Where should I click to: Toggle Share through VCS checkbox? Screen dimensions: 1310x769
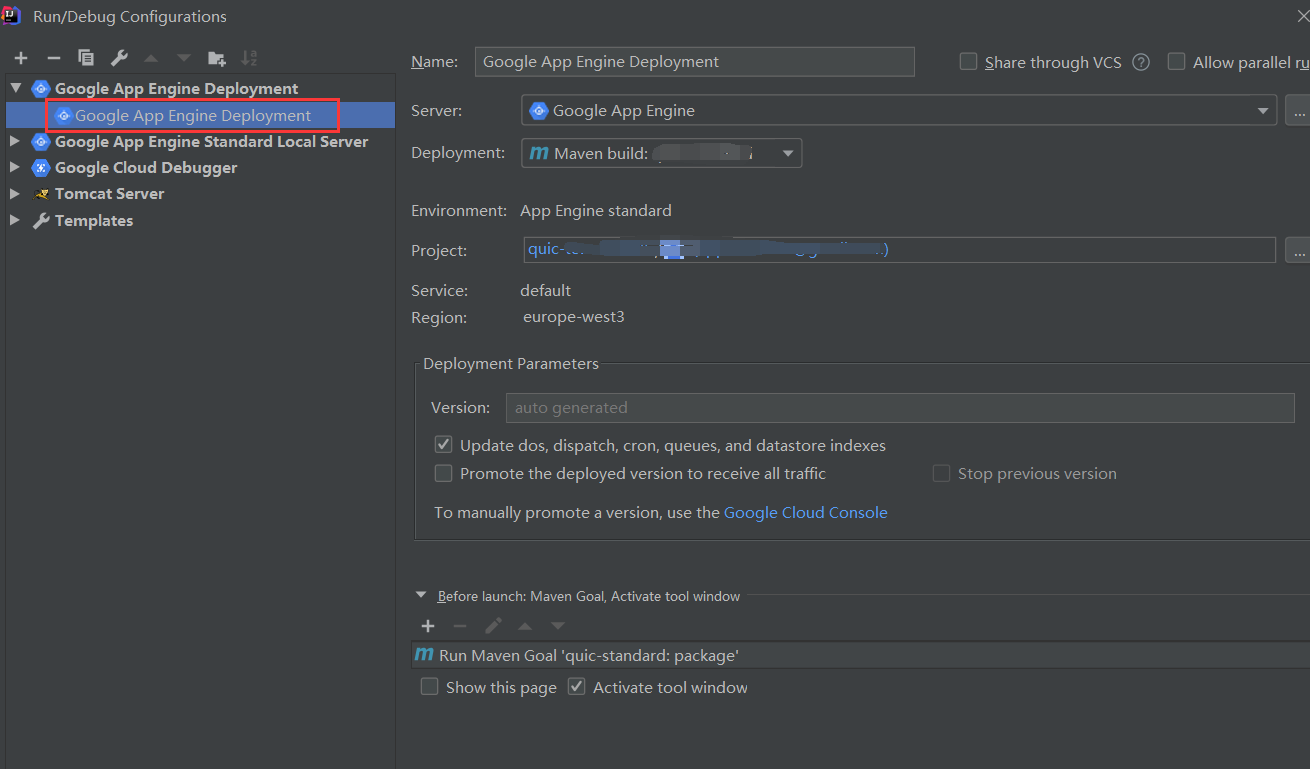pyautogui.click(x=968, y=62)
